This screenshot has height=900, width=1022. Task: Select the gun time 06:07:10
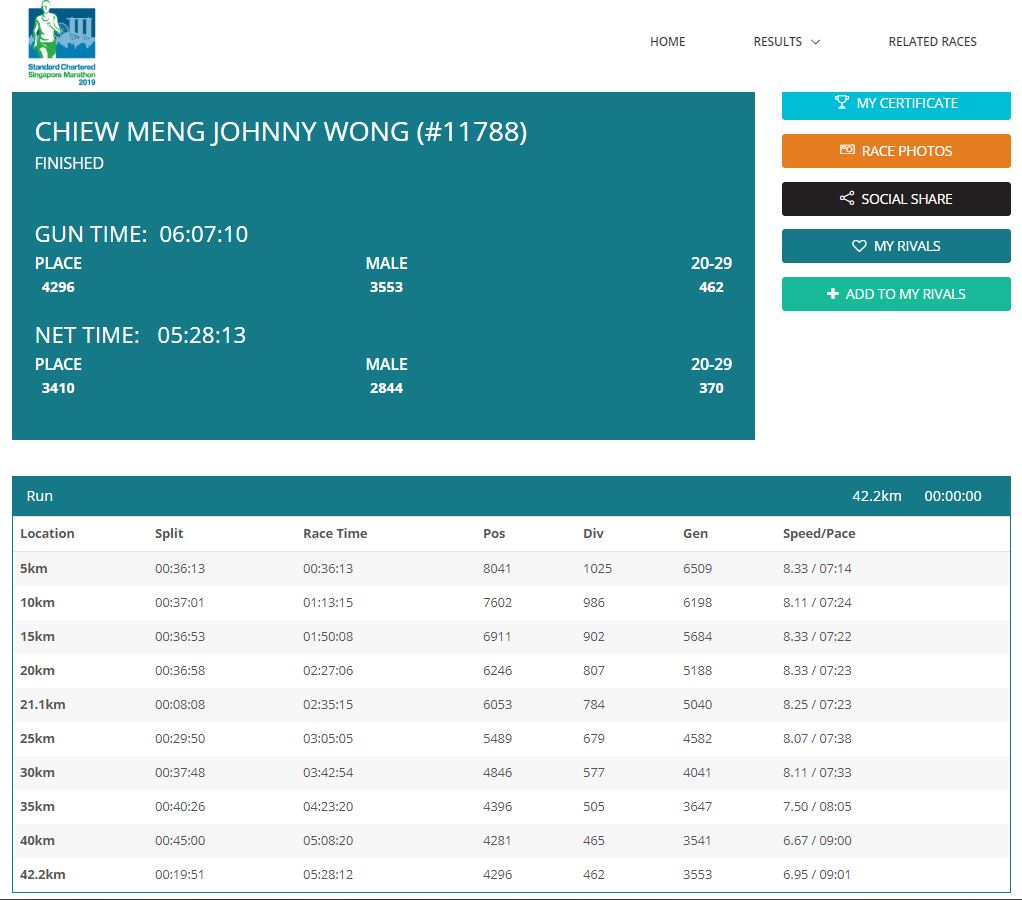(203, 234)
